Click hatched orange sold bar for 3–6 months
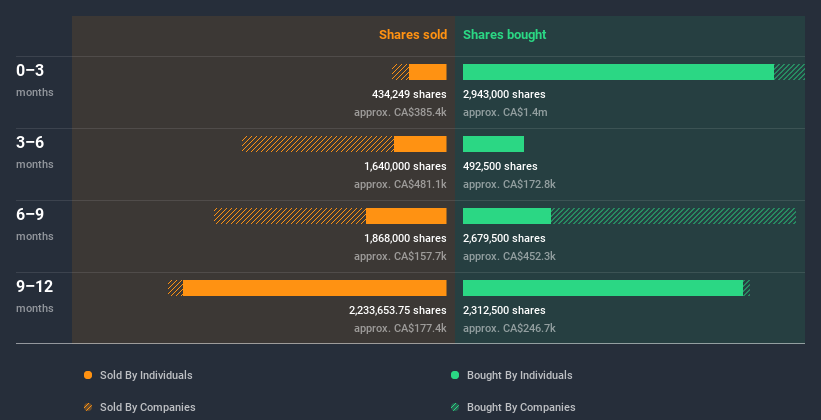 [318, 144]
